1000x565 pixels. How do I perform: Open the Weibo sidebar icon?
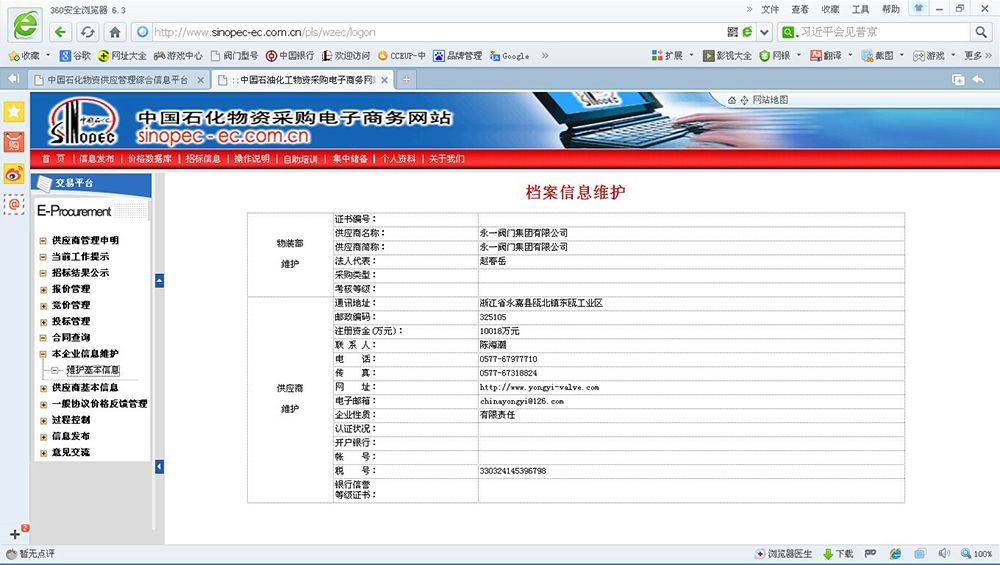[x=14, y=173]
